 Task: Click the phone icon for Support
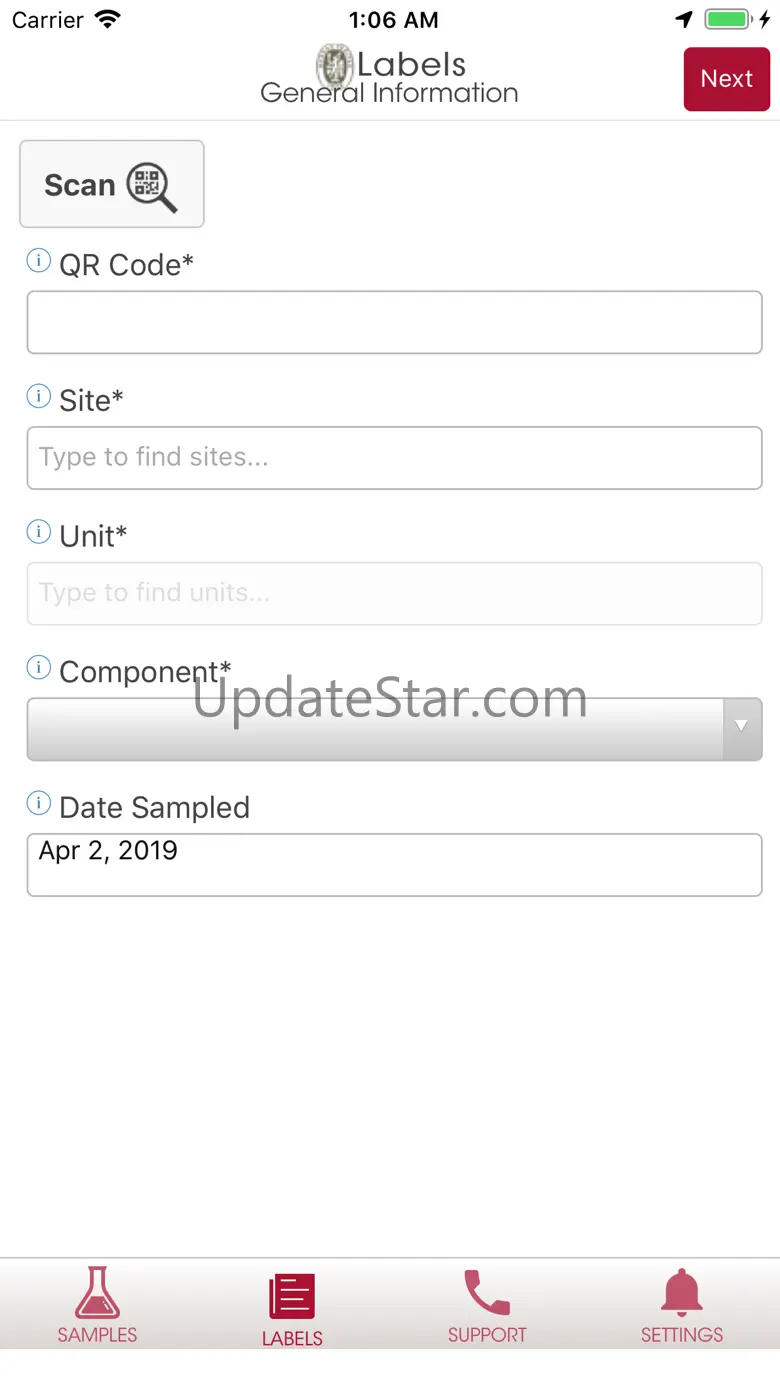point(487,1293)
